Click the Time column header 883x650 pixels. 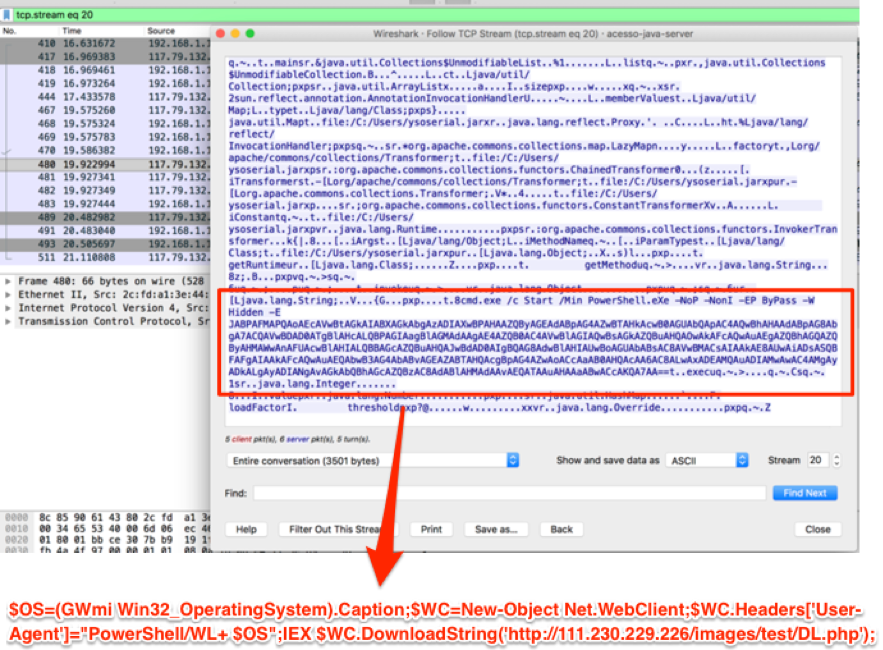pos(72,30)
